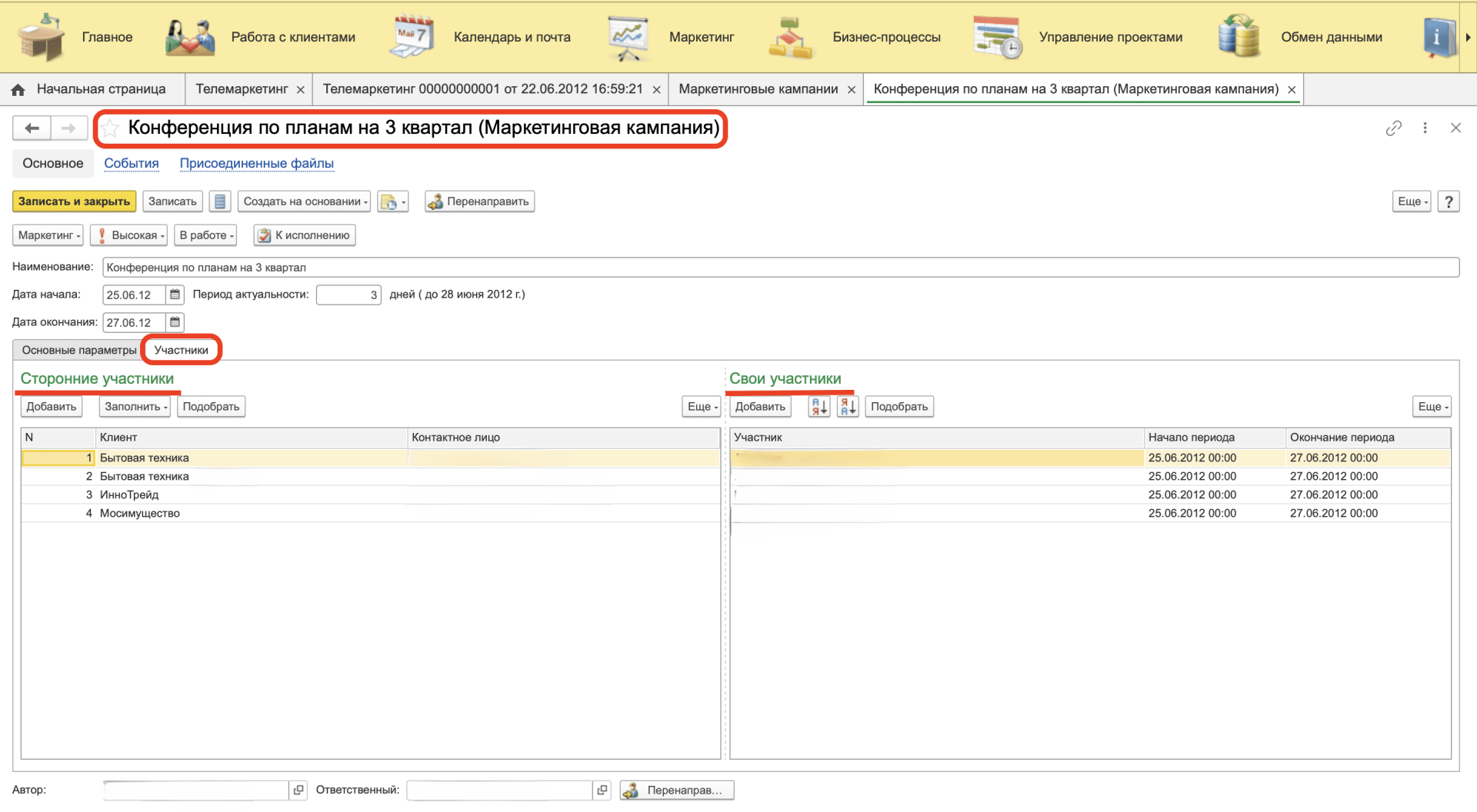Open the Присоединенные файлы link

(x=256, y=163)
